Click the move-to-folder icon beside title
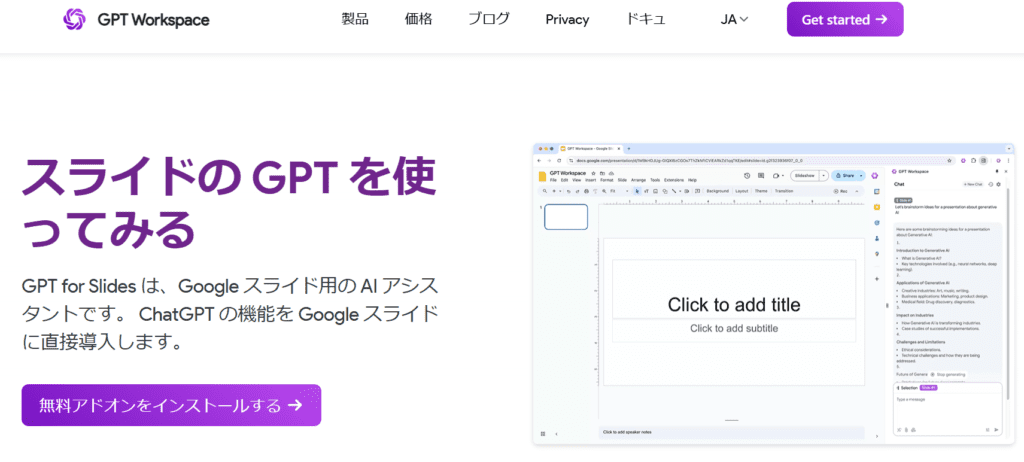The width and height of the screenshot is (1024, 462). pyautogui.click(x=602, y=173)
